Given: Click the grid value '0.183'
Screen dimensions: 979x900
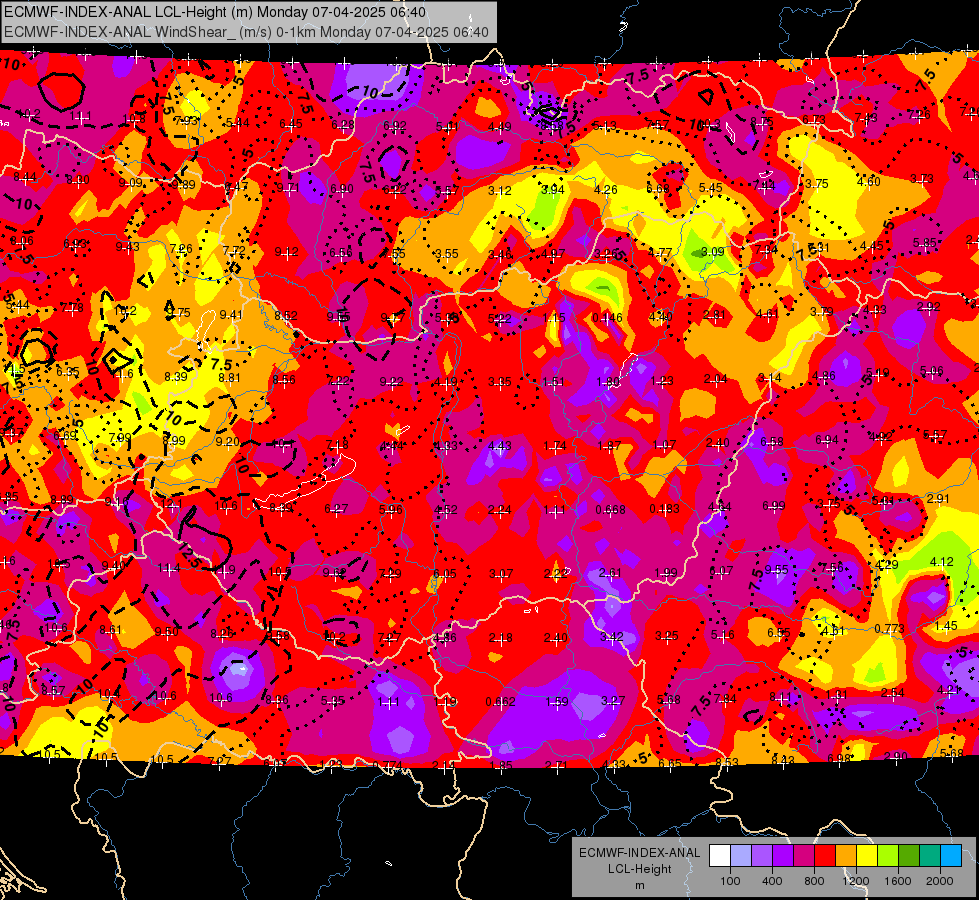Looking at the screenshot, I should point(664,508).
